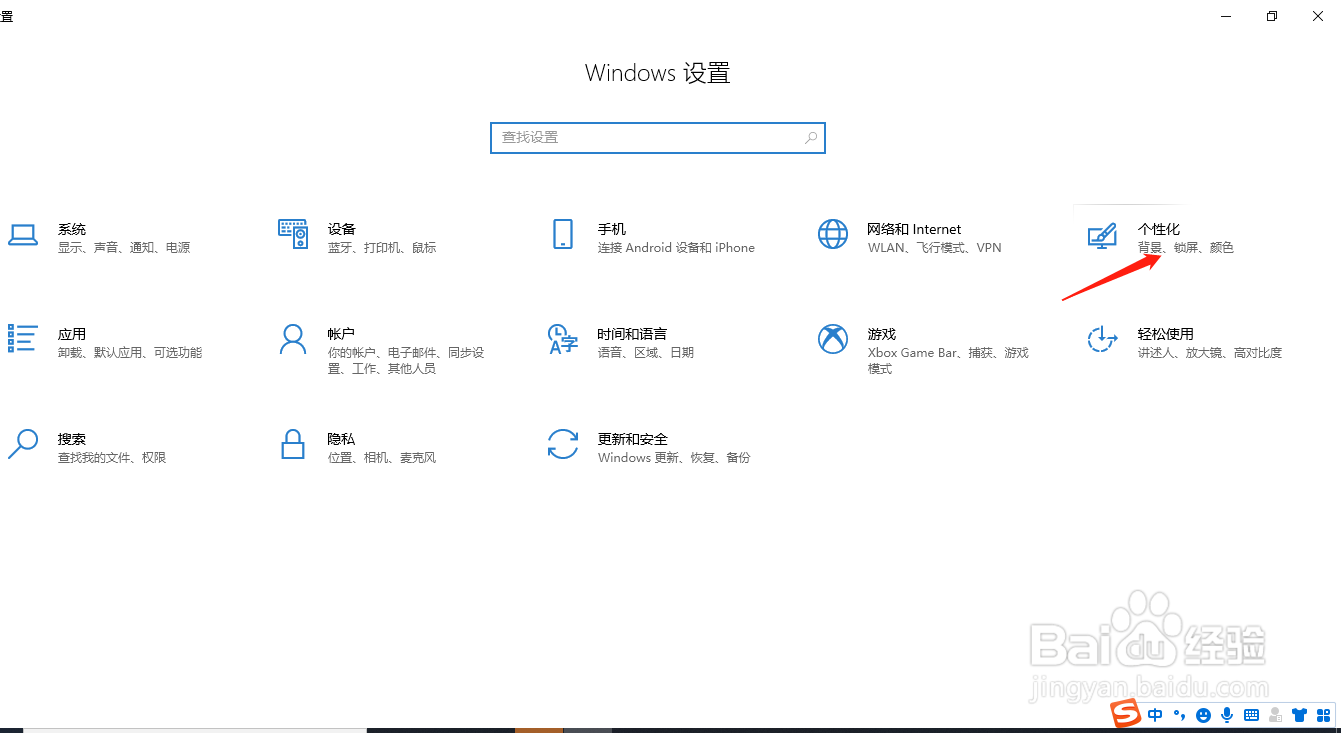The width and height of the screenshot is (1341, 733).
Task: Open the Sogou soft keyboard icon
Action: click(x=1251, y=715)
